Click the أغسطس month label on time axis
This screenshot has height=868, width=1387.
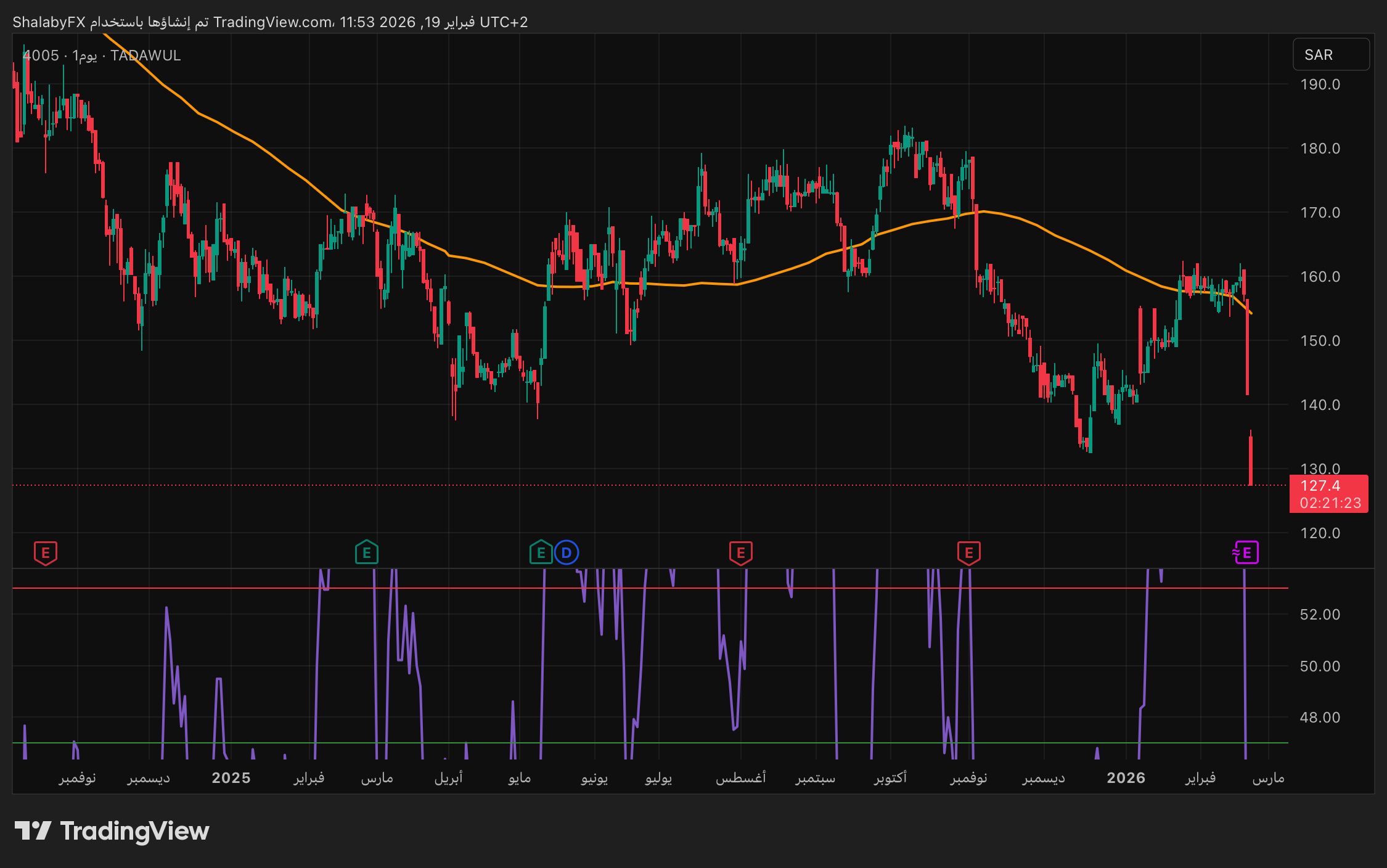(x=740, y=778)
